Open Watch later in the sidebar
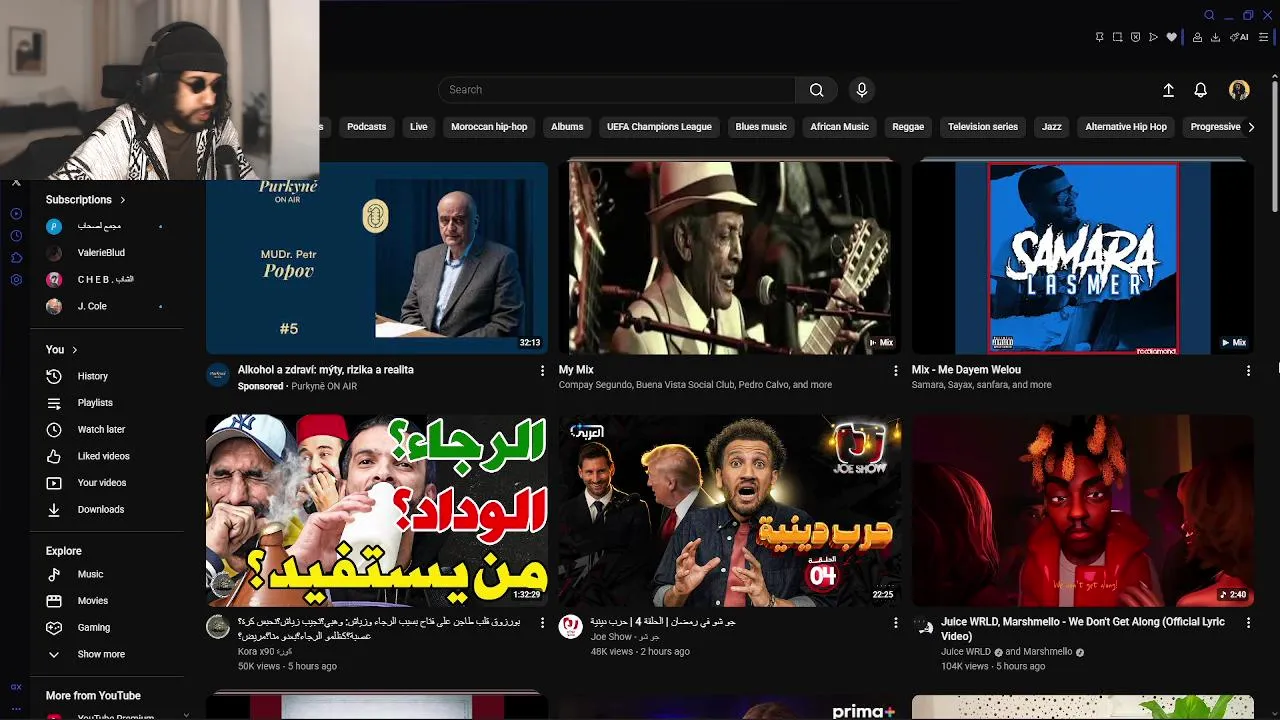The height and width of the screenshot is (720, 1280). (107, 429)
